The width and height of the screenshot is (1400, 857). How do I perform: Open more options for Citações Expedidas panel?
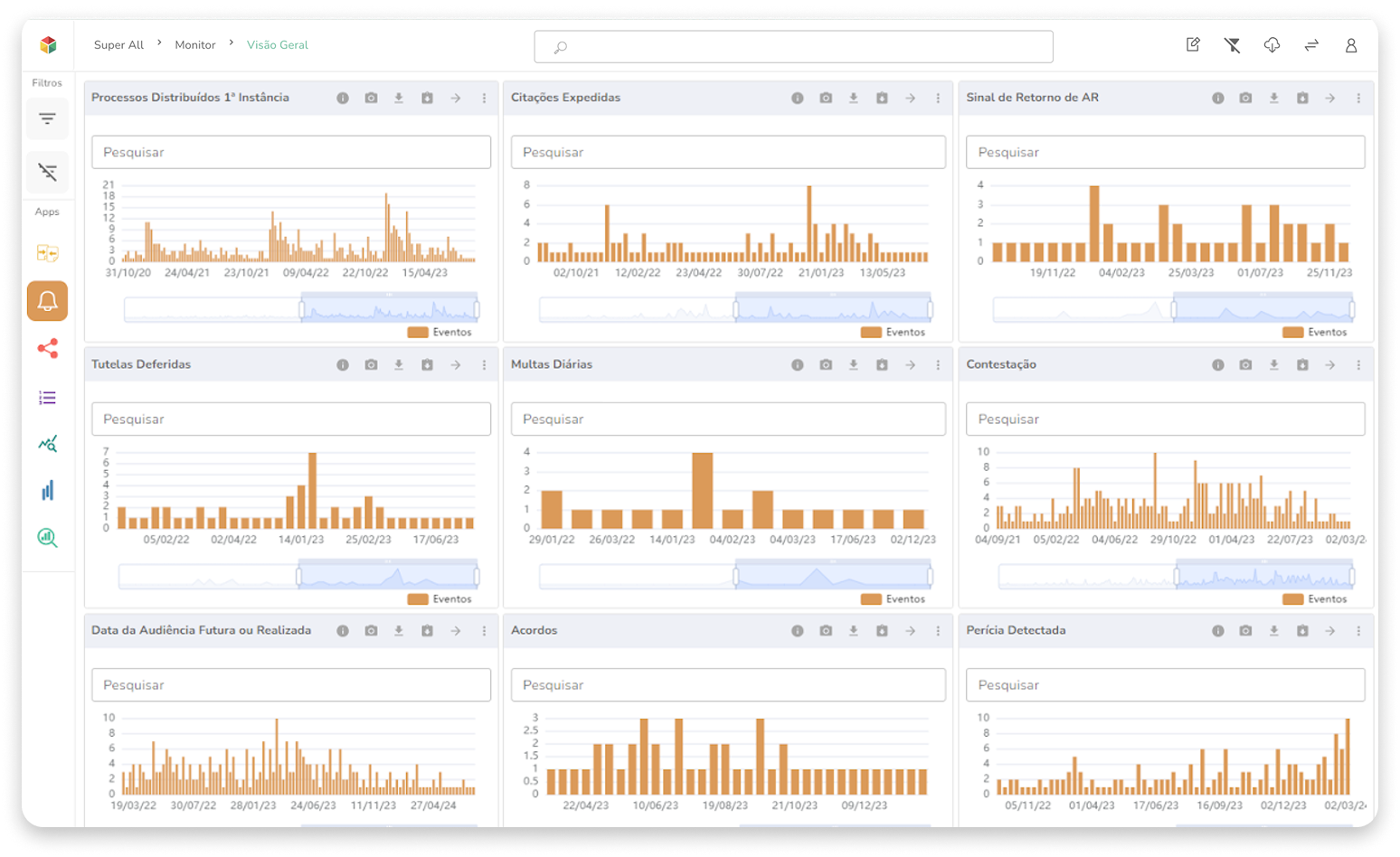point(938,98)
